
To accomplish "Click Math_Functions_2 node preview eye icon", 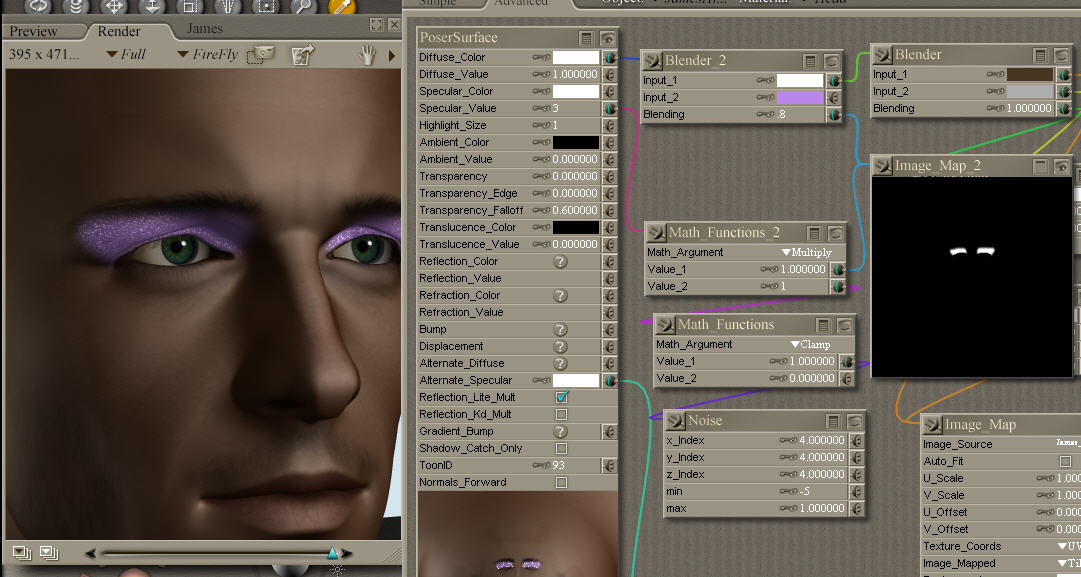I will (x=835, y=233).
